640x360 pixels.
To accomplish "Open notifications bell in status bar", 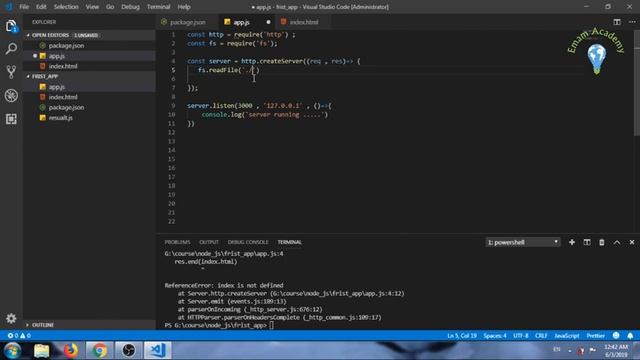I will (x=630, y=336).
